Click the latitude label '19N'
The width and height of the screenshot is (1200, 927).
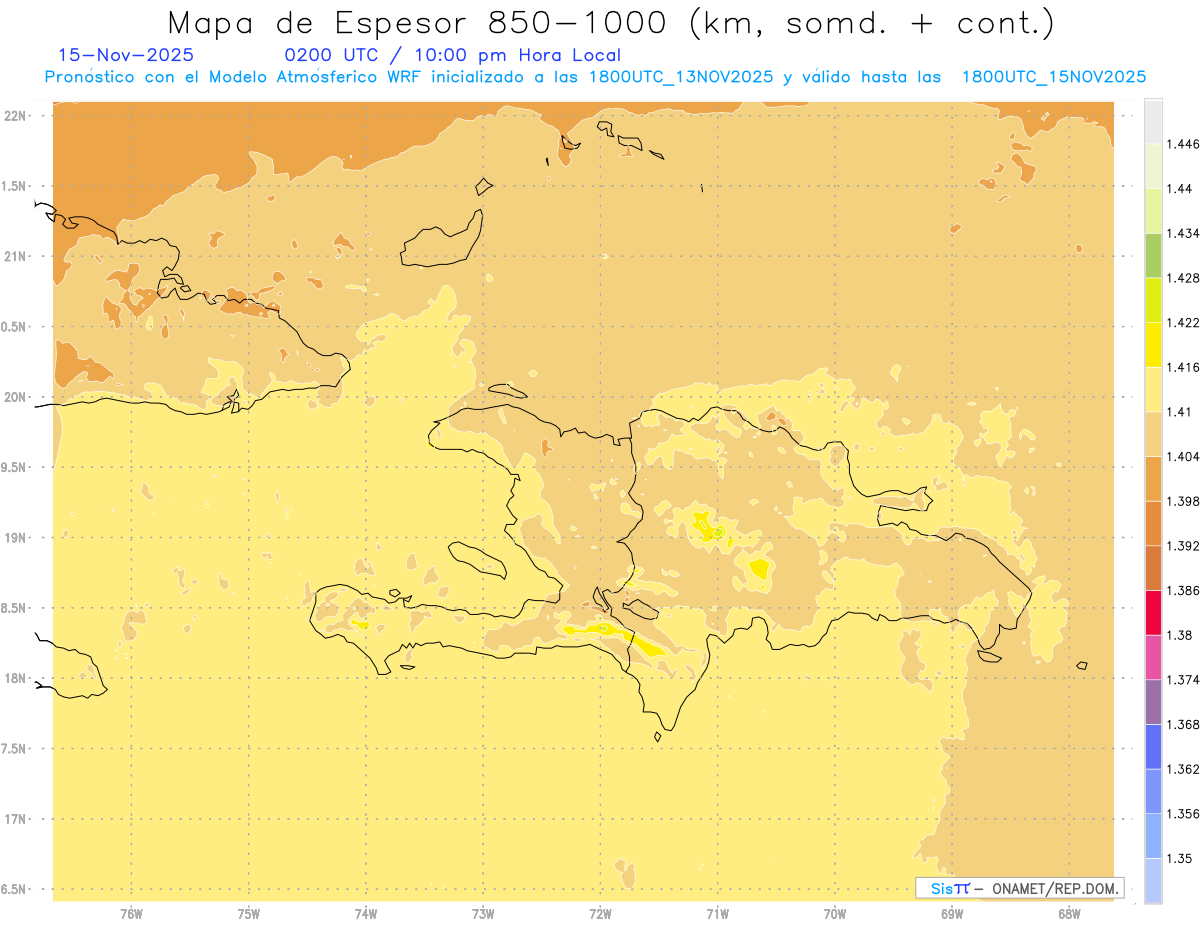tap(15, 538)
